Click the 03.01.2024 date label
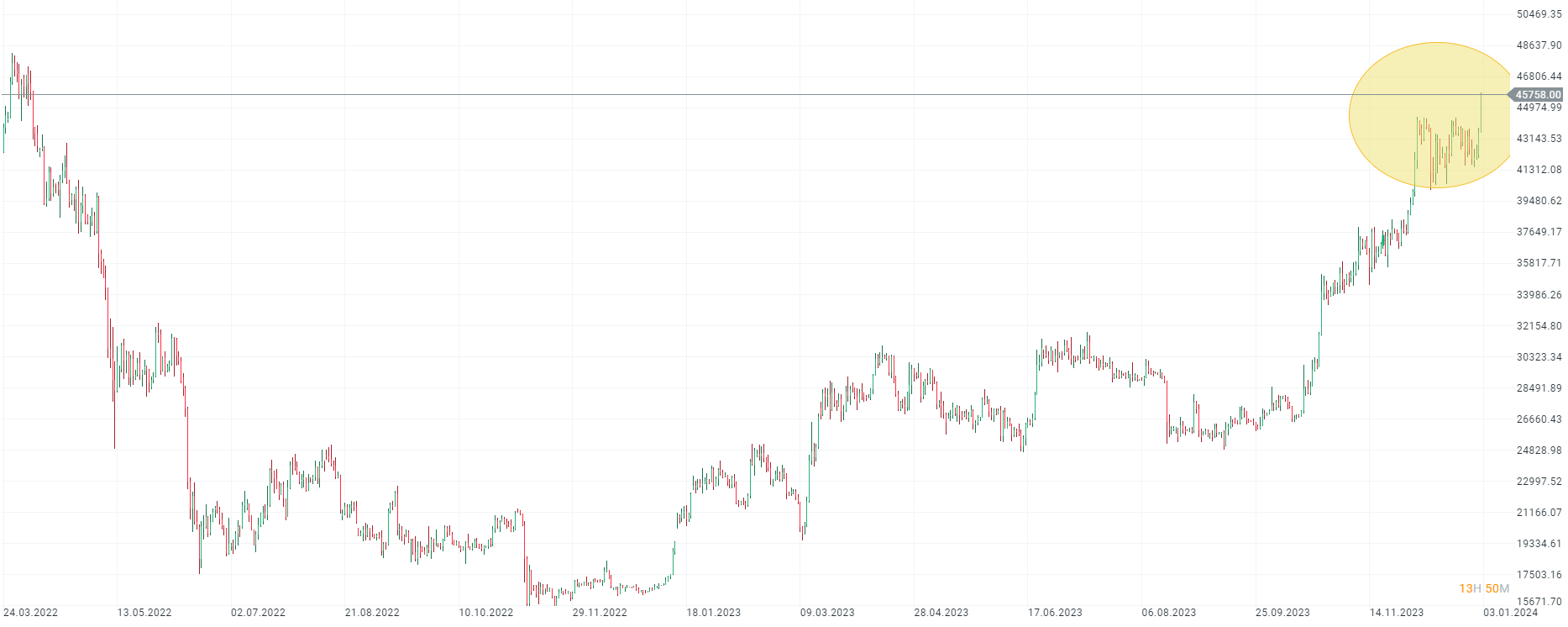Image resolution: width=1568 pixels, height=627 pixels. [x=1510, y=613]
